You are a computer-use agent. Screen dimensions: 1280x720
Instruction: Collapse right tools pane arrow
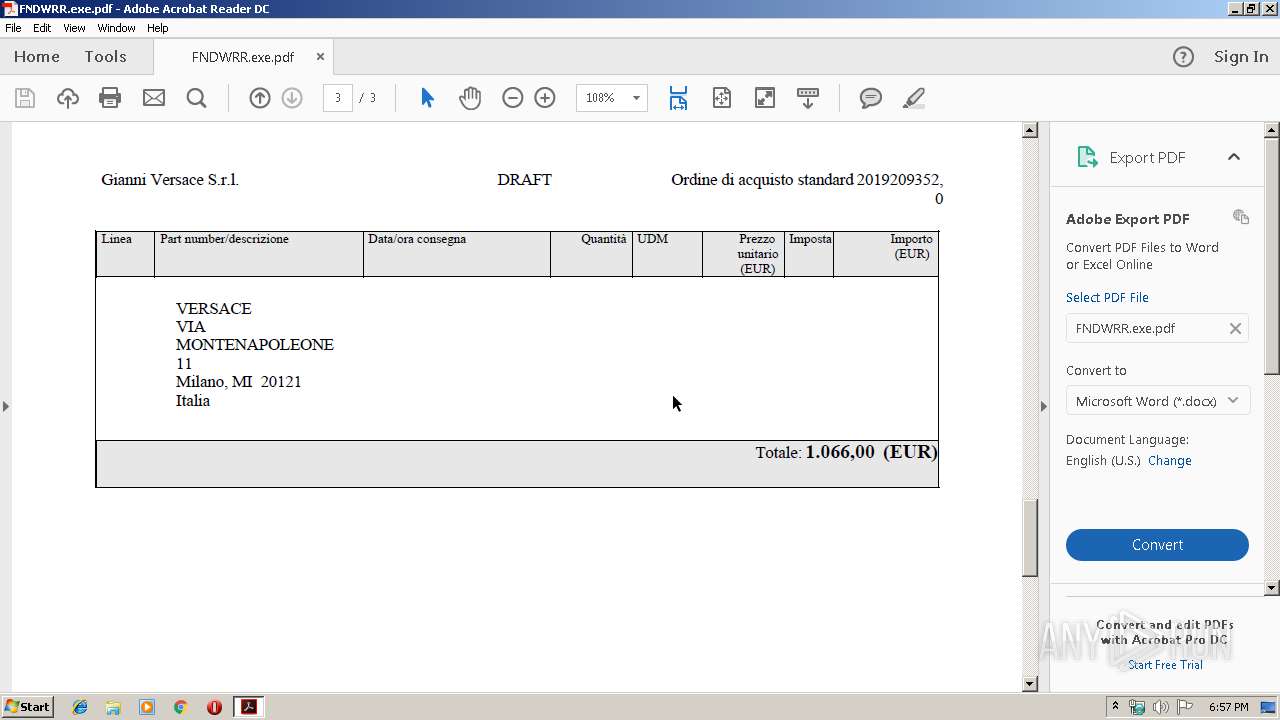pyautogui.click(x=1044, y=406)
